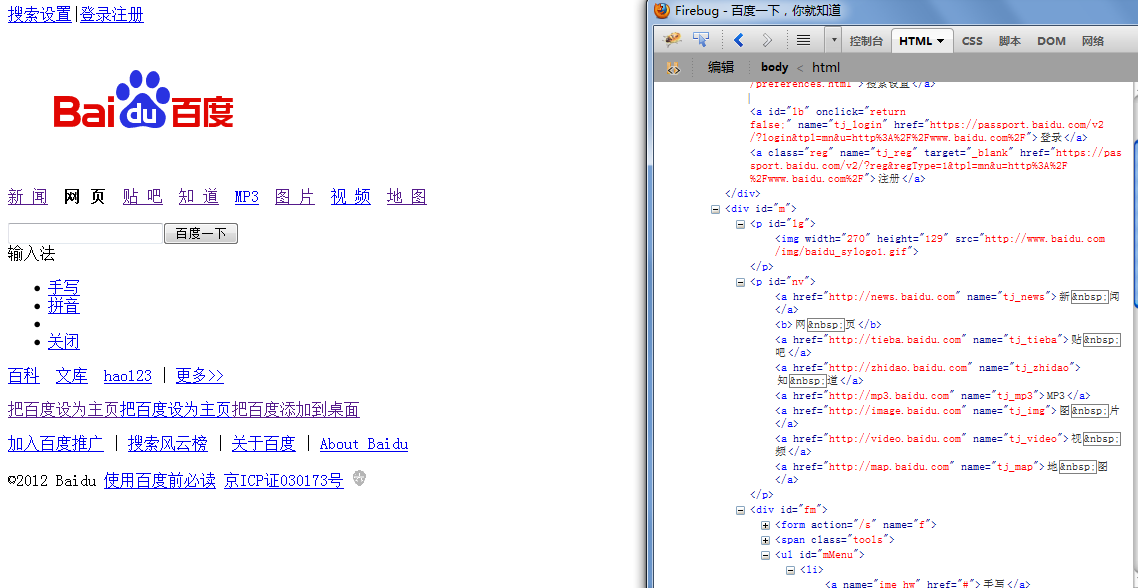Click the Baidu logo image
The height and width of the screenshot is (588, 1138).
[x=143, y=99]
